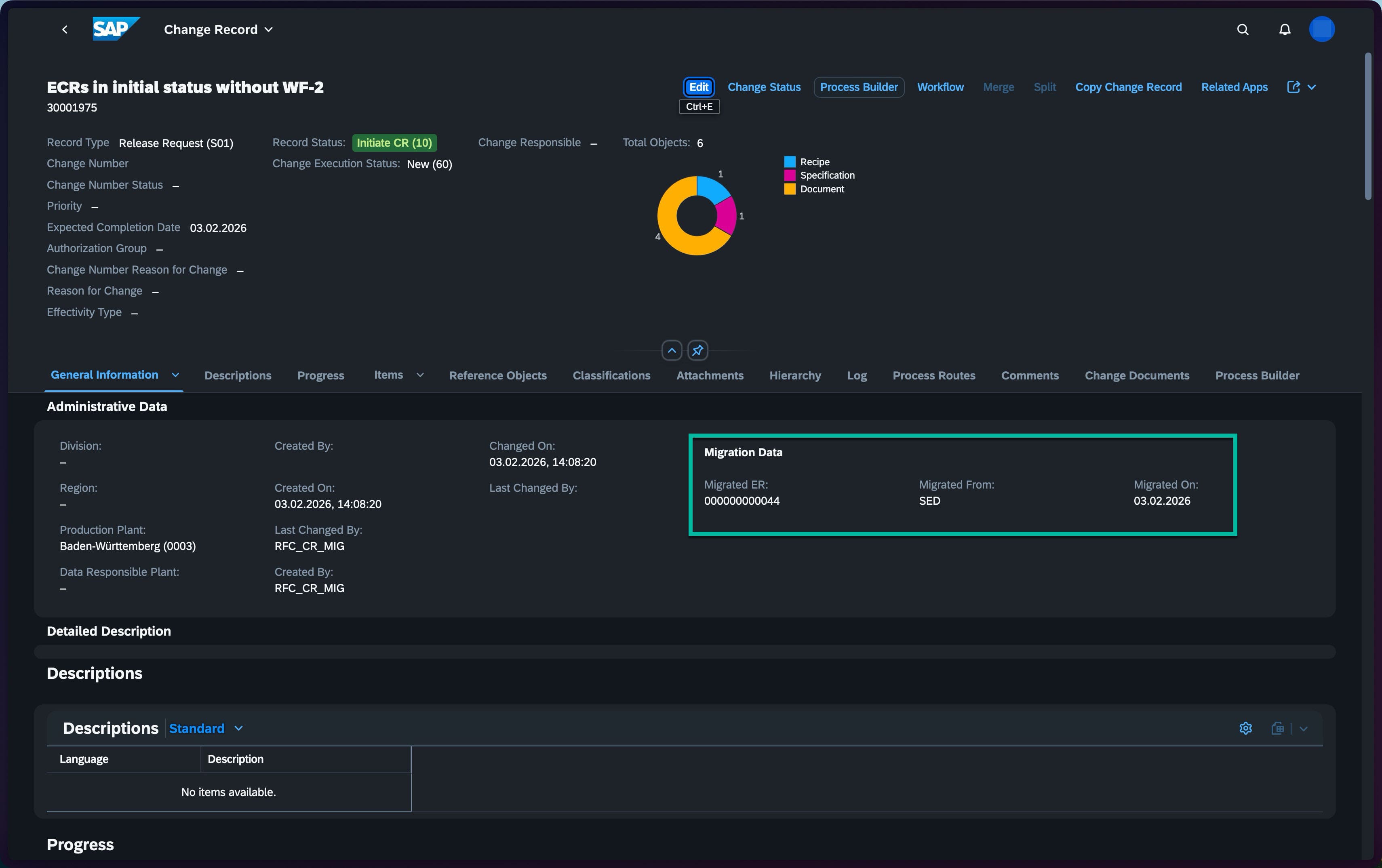The image size is (1382, 868).
Task: Select the General Information tab
Action: 104,375
